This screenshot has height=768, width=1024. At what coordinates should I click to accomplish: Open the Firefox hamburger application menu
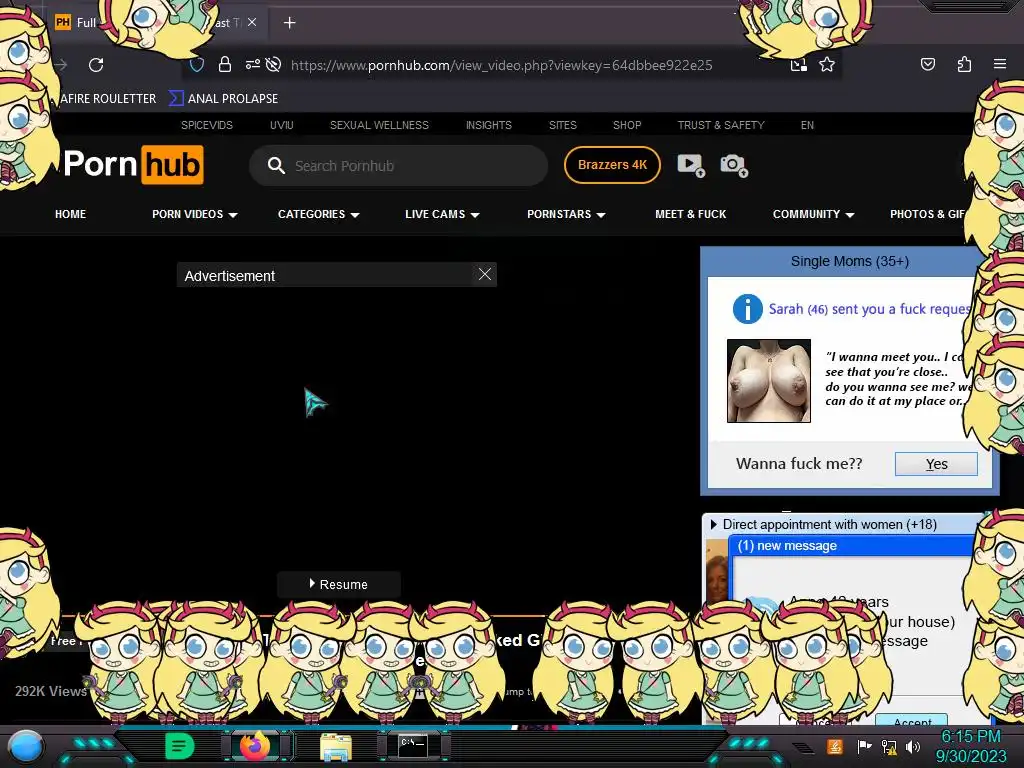pyautogui.click(x=1000, y=64)
